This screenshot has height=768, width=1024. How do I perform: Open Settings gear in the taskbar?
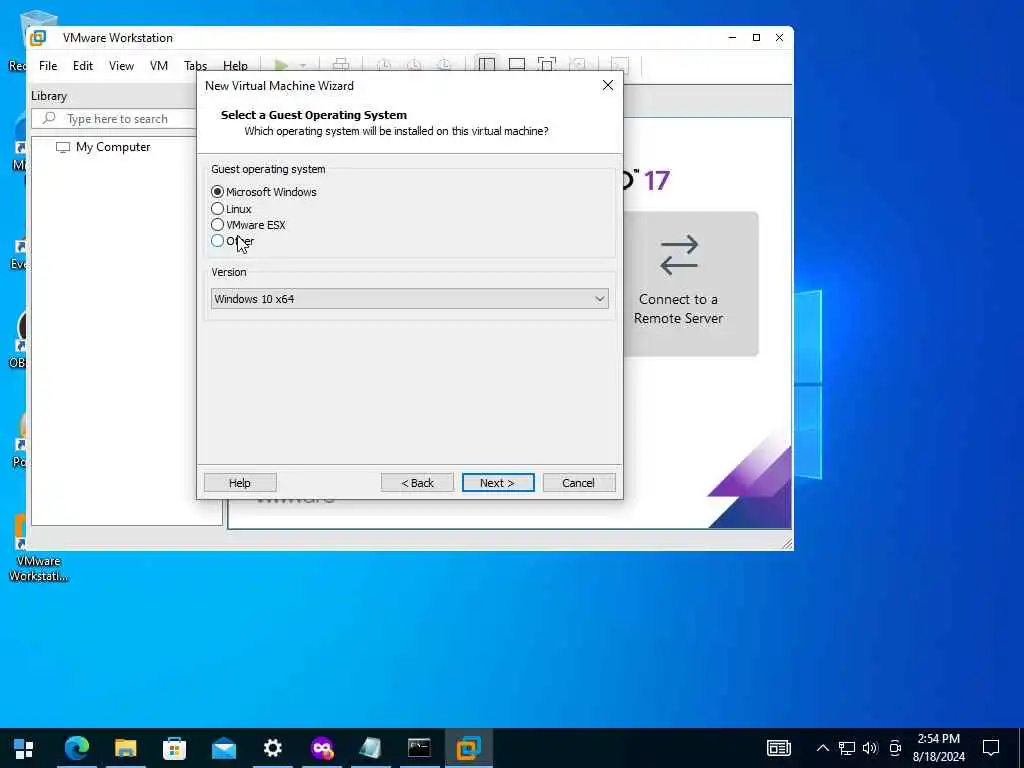[272, 748]
